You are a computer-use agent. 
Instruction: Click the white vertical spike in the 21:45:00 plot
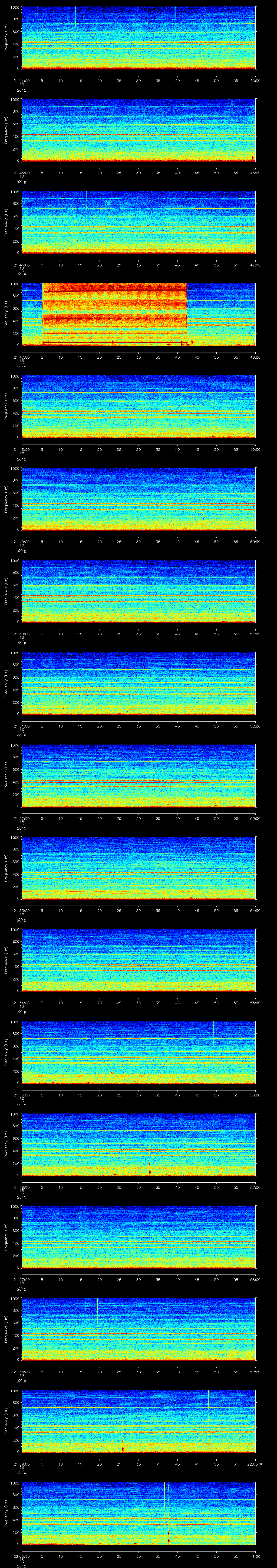tap(232, 106)
